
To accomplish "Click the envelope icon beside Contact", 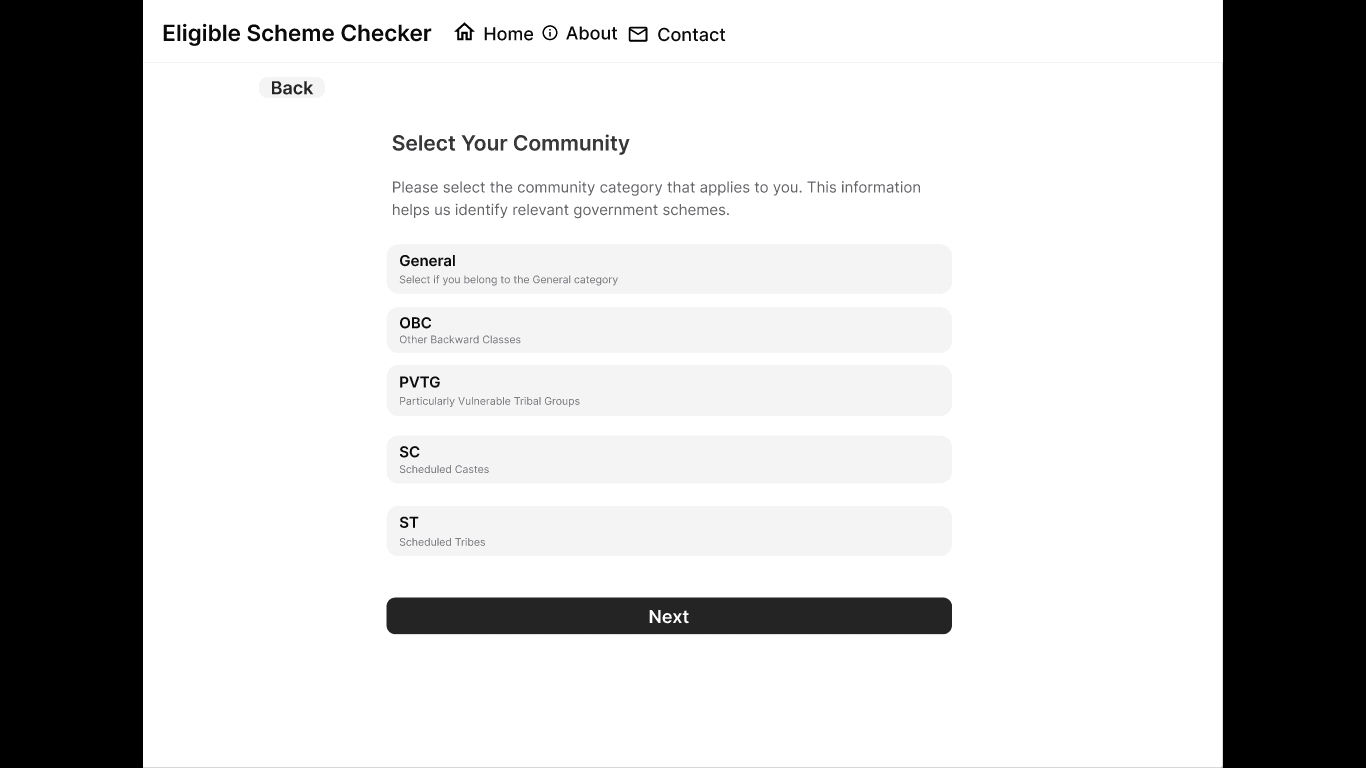I will 638,34.
